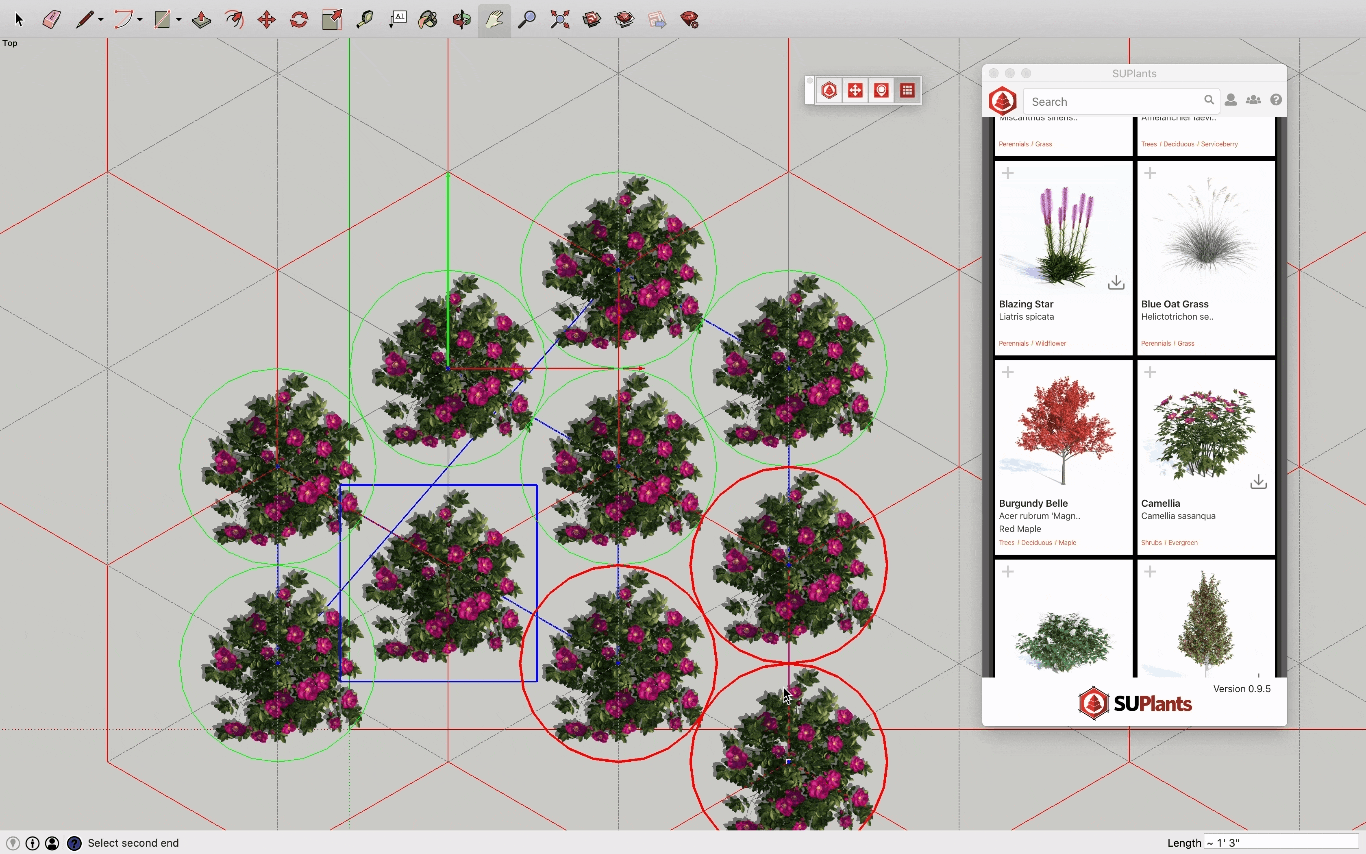Open the SUPlants help icon
Viewport: 1366px width, 854px height.
1276,100
